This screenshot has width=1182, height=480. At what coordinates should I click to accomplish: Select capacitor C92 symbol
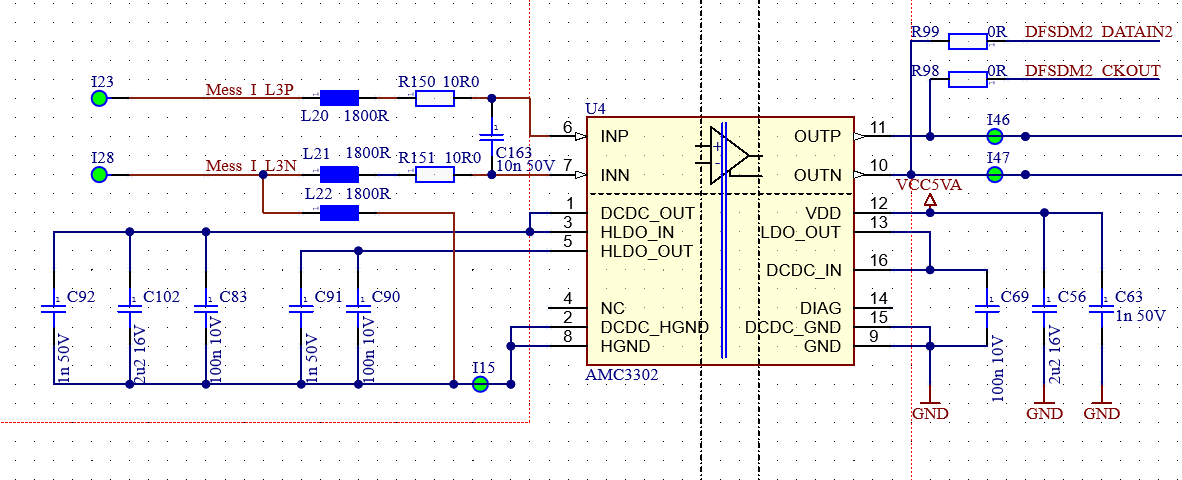click(x=54, y=309)
